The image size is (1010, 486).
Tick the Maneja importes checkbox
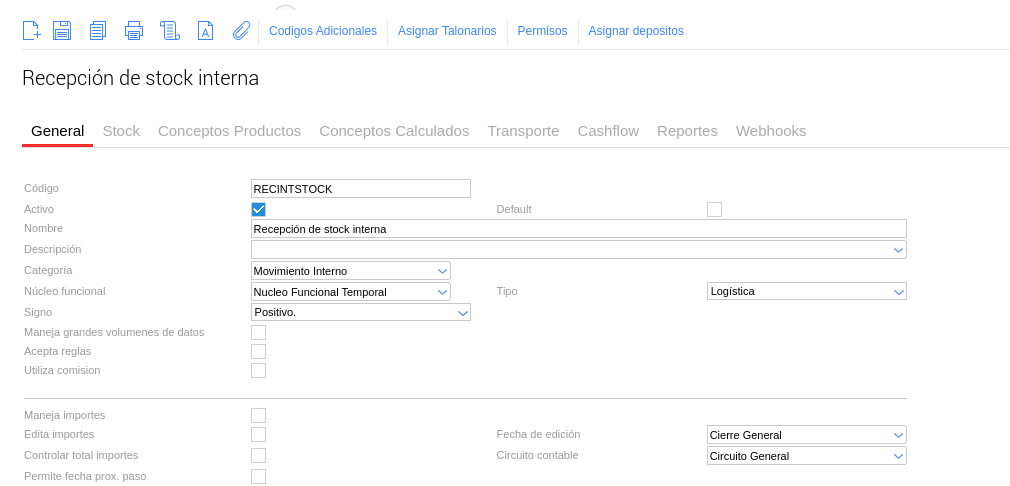258,415
